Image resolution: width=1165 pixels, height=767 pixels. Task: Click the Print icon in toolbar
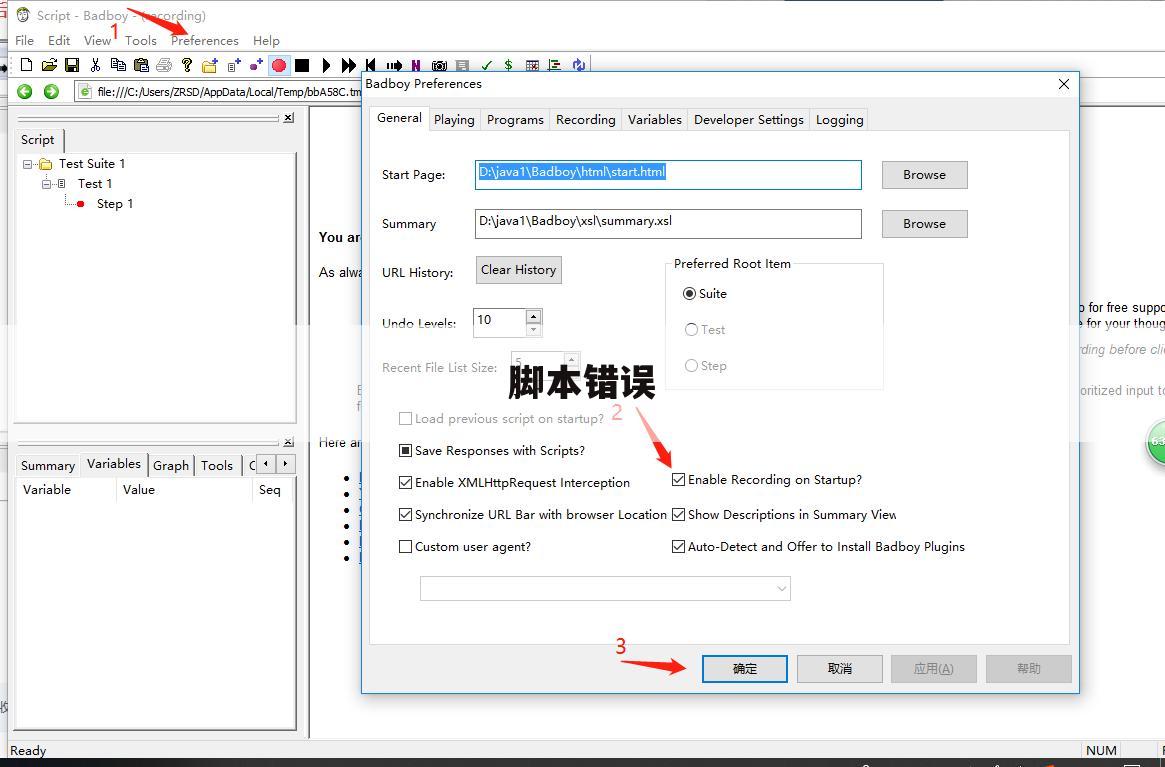164,65
